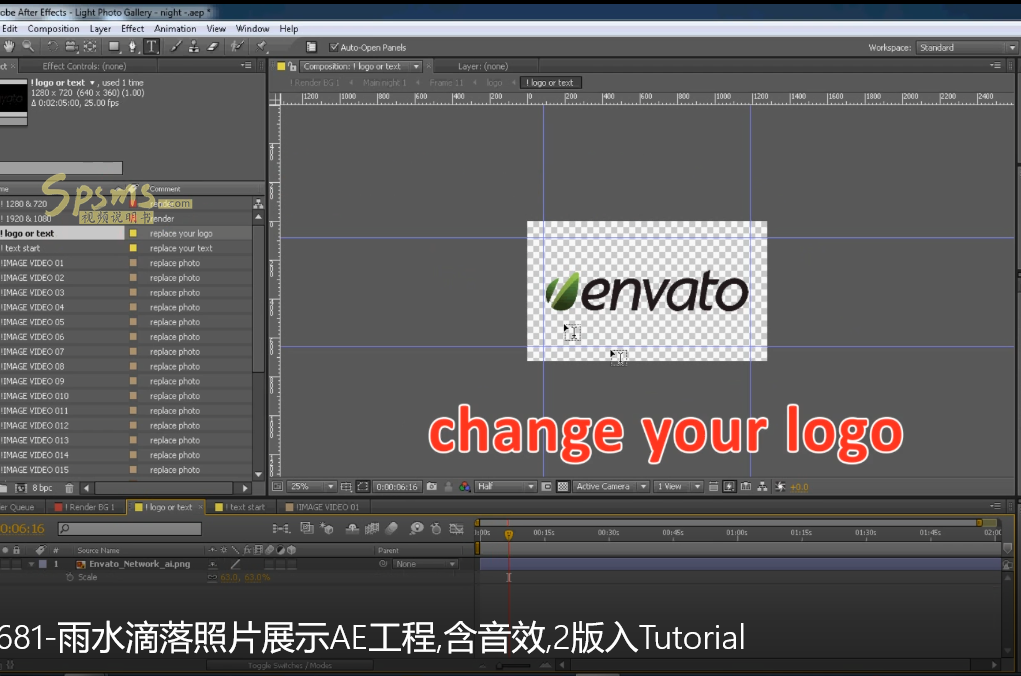Screen dimensions: 1021x676
Task: Click the current time 0:00:06:16 display in viewer
Action: pyautogui.click(x=397, y=486)
